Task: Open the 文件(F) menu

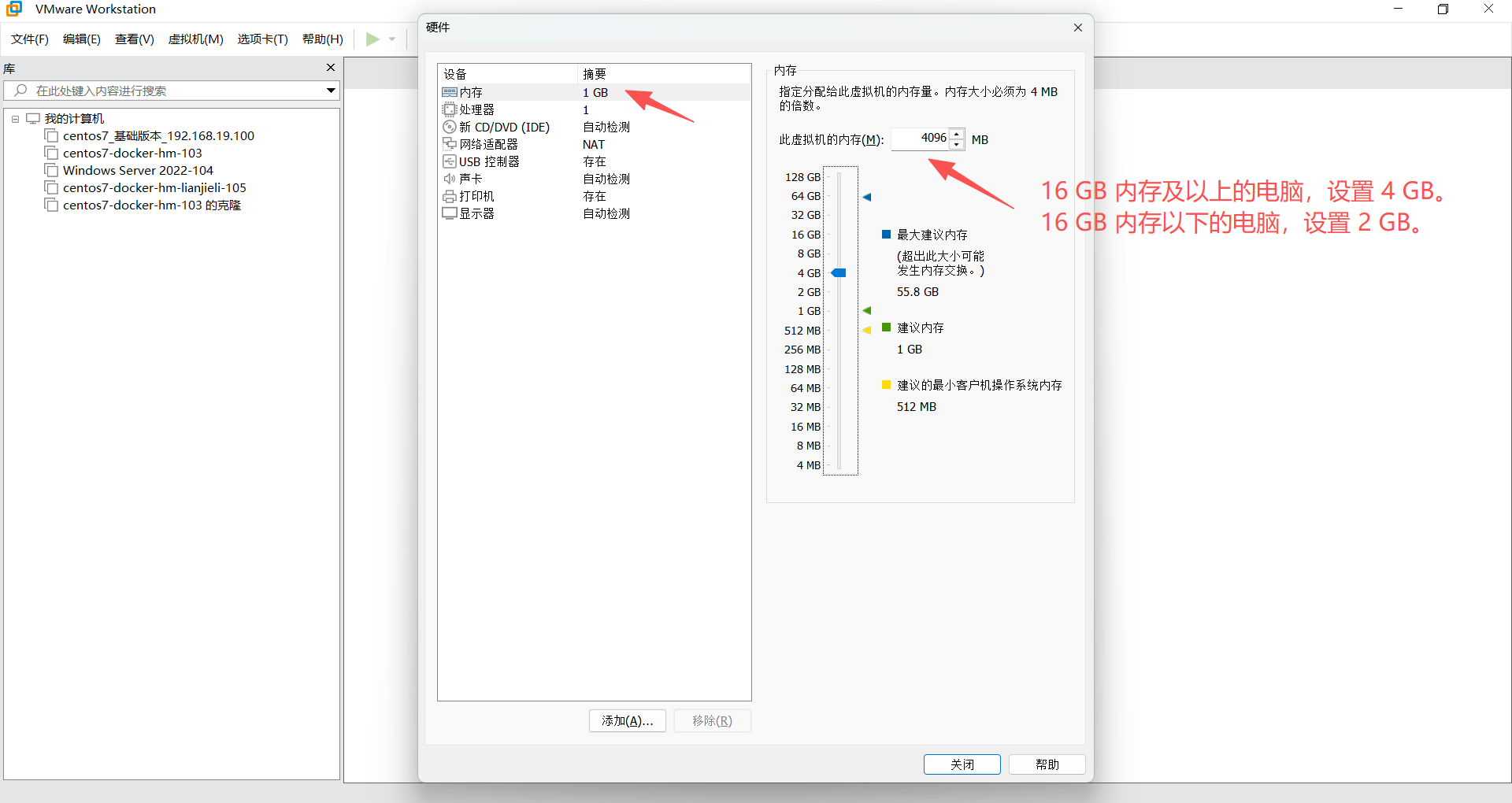Action: (x=30, y=39)
